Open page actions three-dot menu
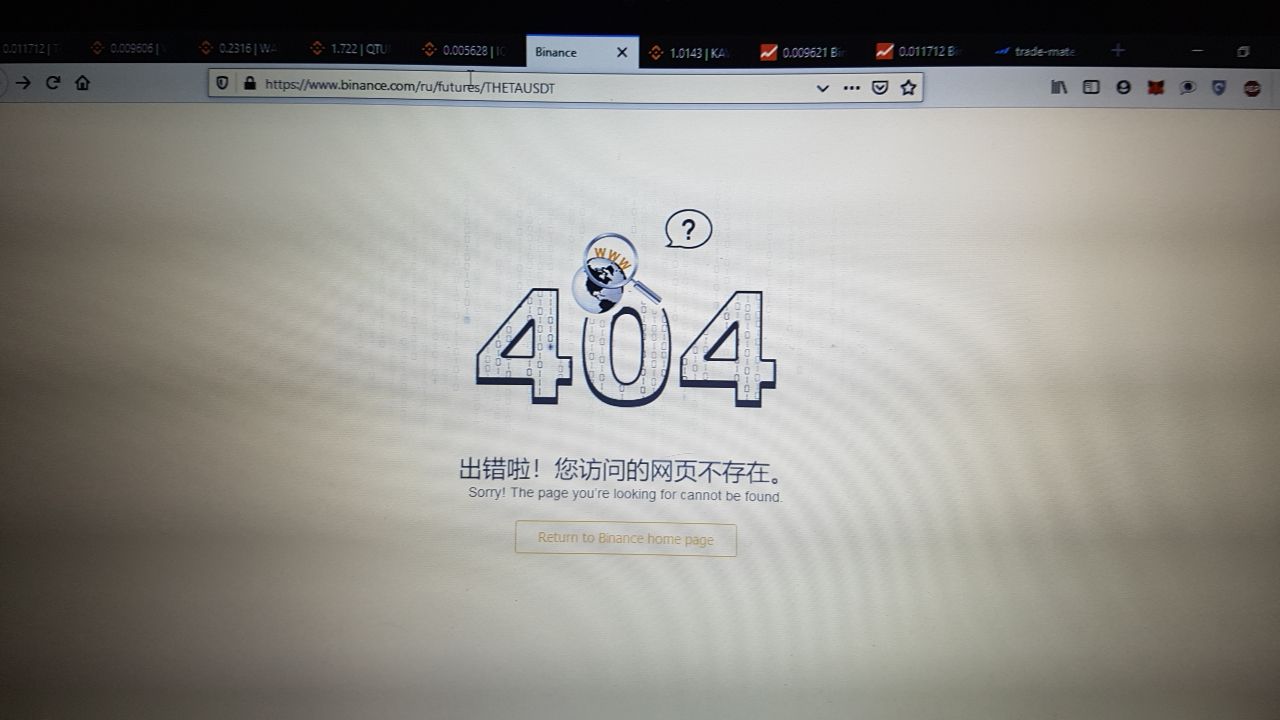Image resolution: width=1280 pixels, height=720 pixels. click(x=851, y=88)
